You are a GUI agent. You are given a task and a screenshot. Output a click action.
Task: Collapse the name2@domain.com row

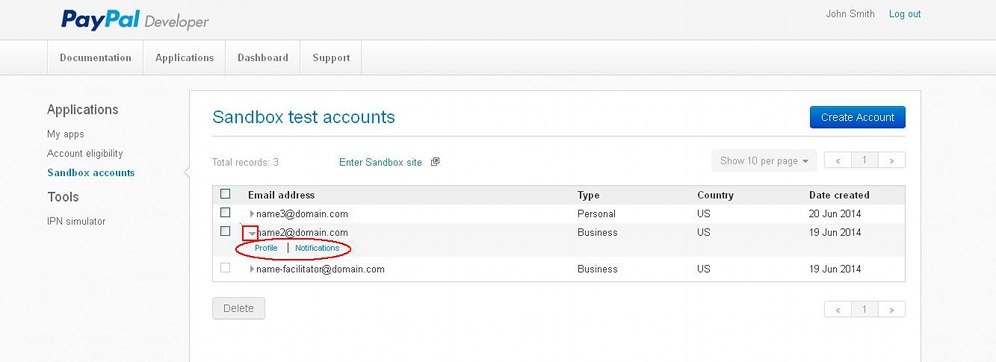pos(252,233)
